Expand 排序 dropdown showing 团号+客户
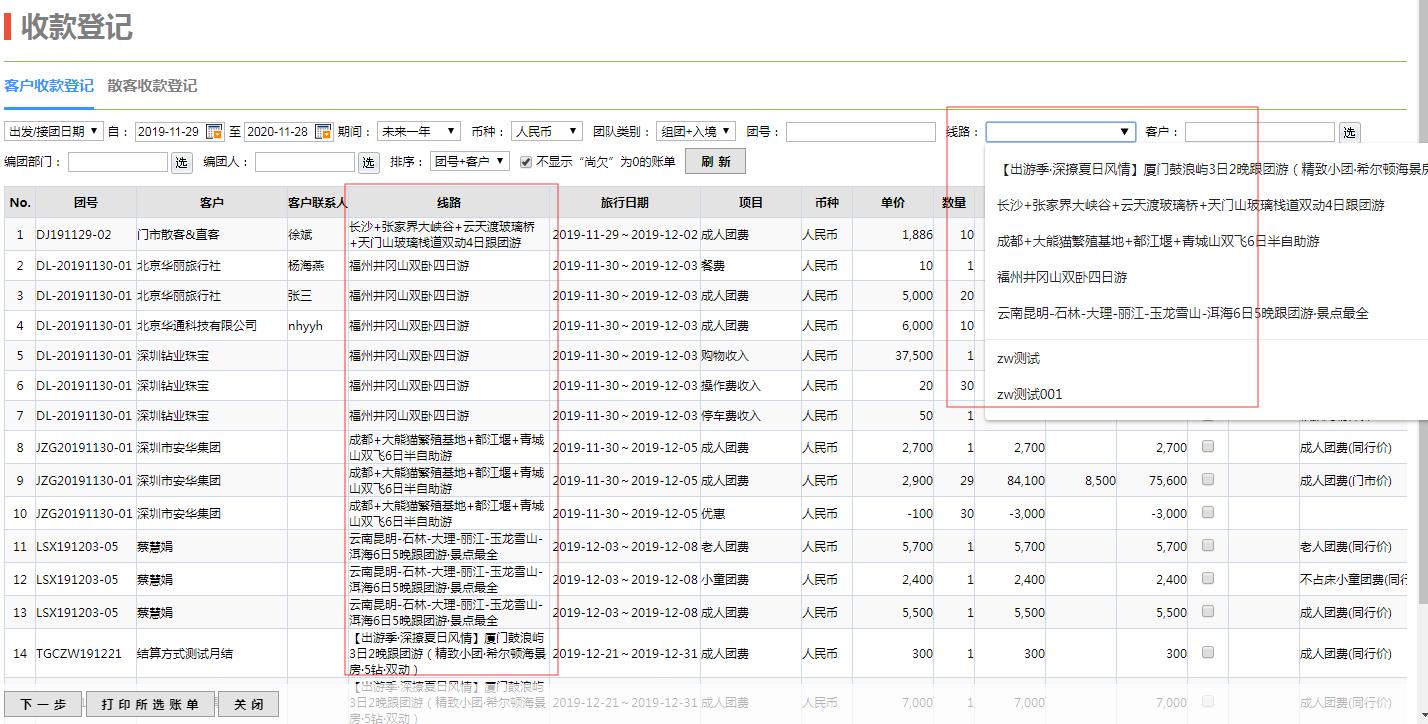This screenshot has height=724, width=1428. 470,162
